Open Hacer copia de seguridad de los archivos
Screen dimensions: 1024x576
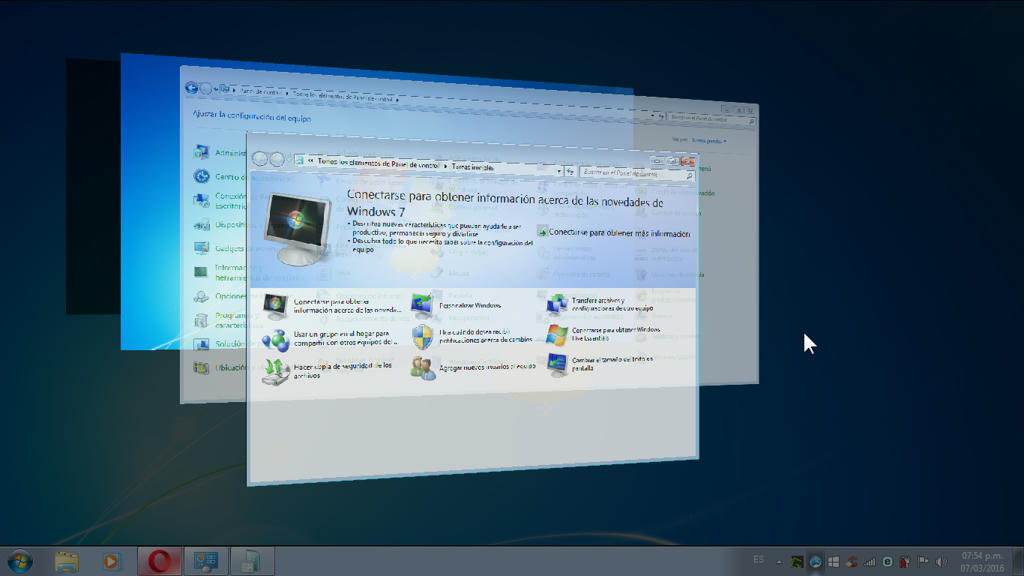343,370
